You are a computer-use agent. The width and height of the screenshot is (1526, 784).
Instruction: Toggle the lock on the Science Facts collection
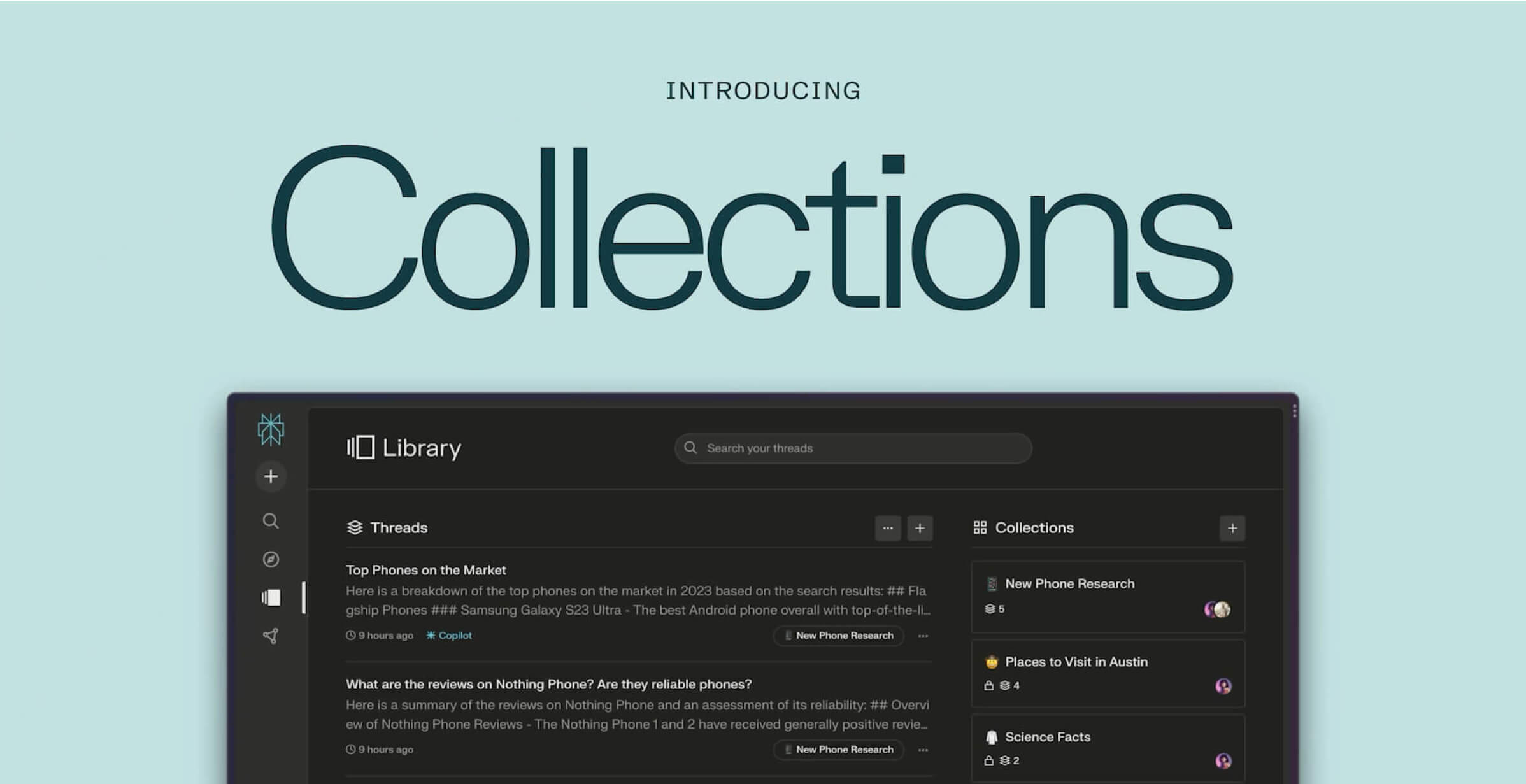click(x=988, y=760)
